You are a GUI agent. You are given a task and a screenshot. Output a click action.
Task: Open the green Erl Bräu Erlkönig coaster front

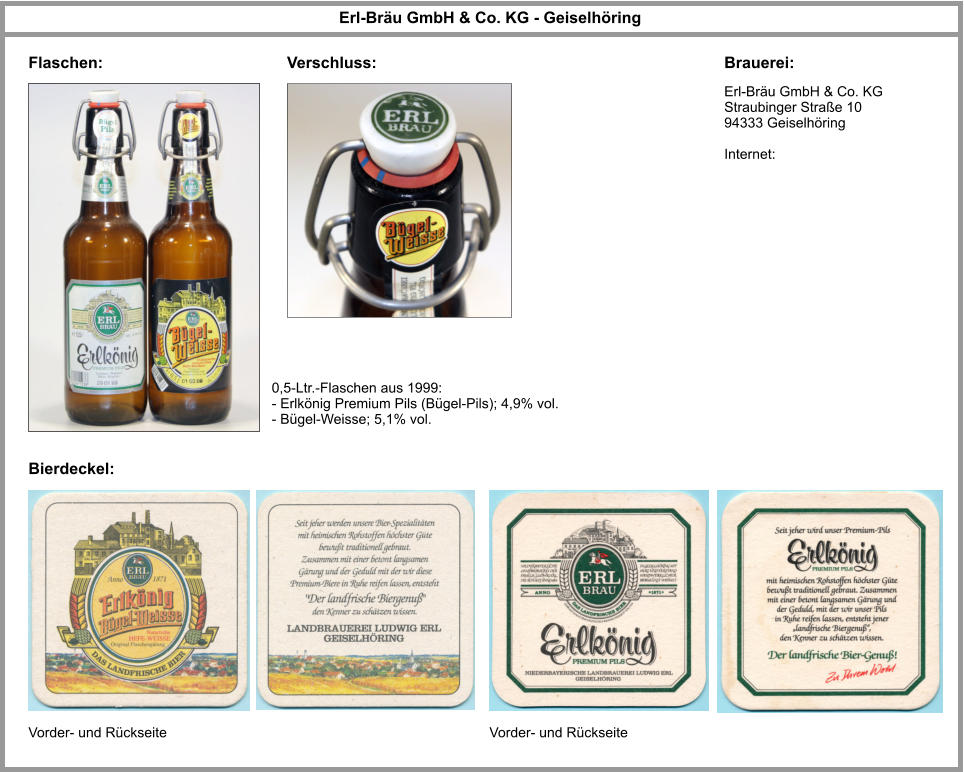(599, 600)
